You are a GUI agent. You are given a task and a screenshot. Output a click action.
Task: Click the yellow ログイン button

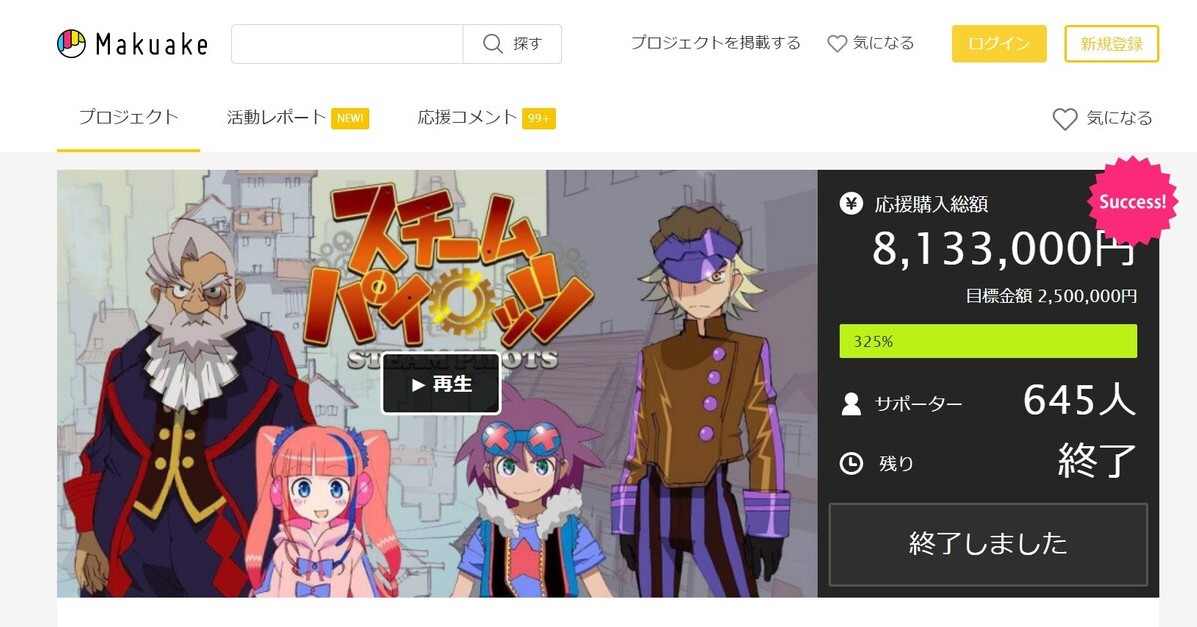pos(999,44)
